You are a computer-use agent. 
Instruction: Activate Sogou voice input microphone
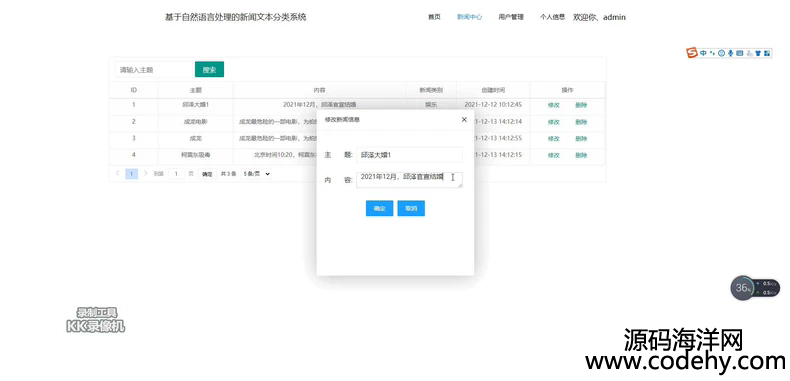[x=731, y=53]
